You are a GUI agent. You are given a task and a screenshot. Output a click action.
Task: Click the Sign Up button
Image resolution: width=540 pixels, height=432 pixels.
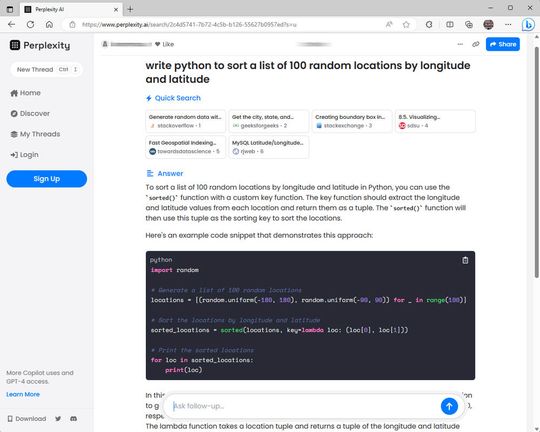46,179
